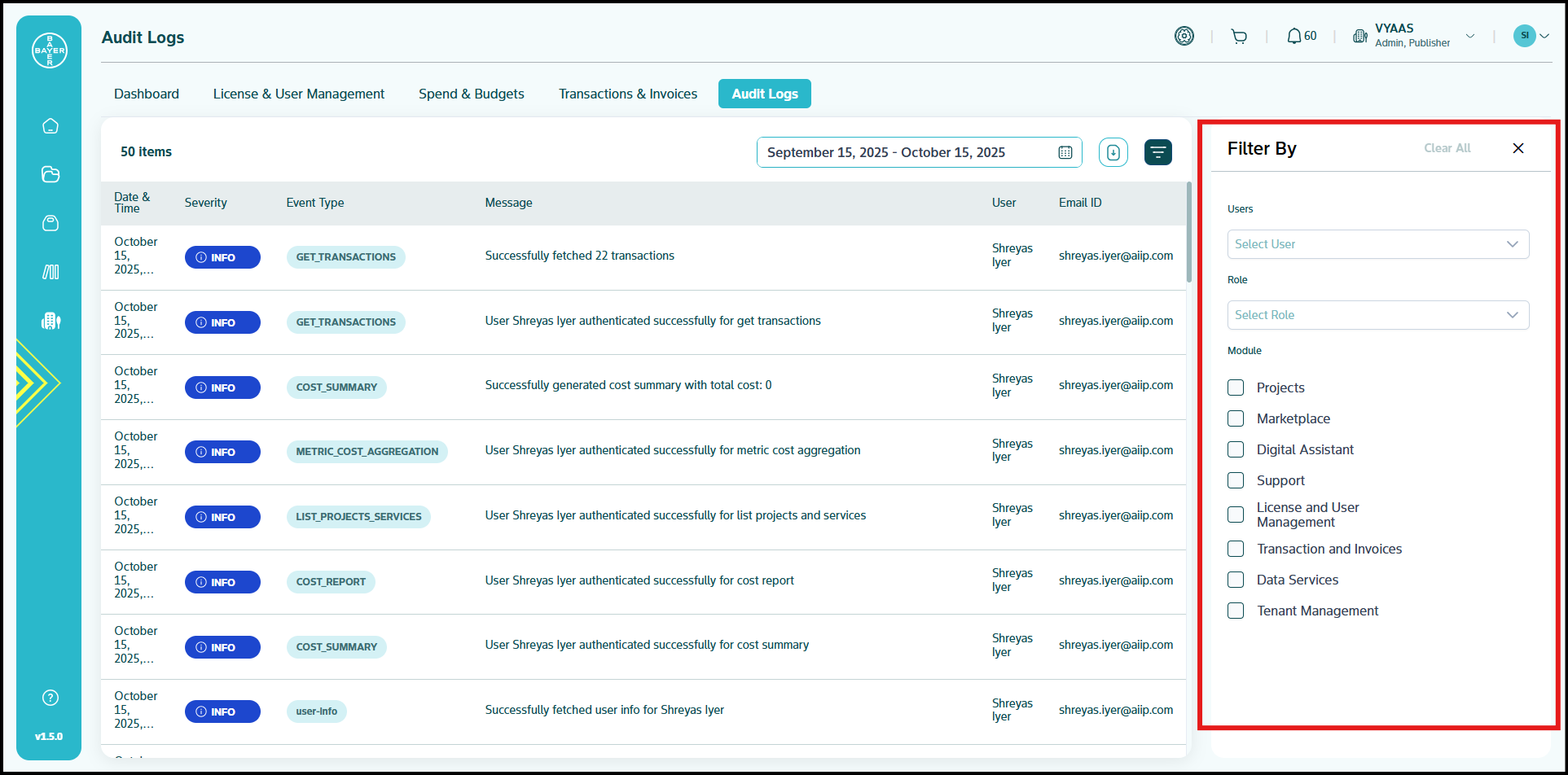Image resolution: width=1568 pixels, height=775 pixels.
Task: Toggle the filter panel icon button
Action: click(1157, 152)
